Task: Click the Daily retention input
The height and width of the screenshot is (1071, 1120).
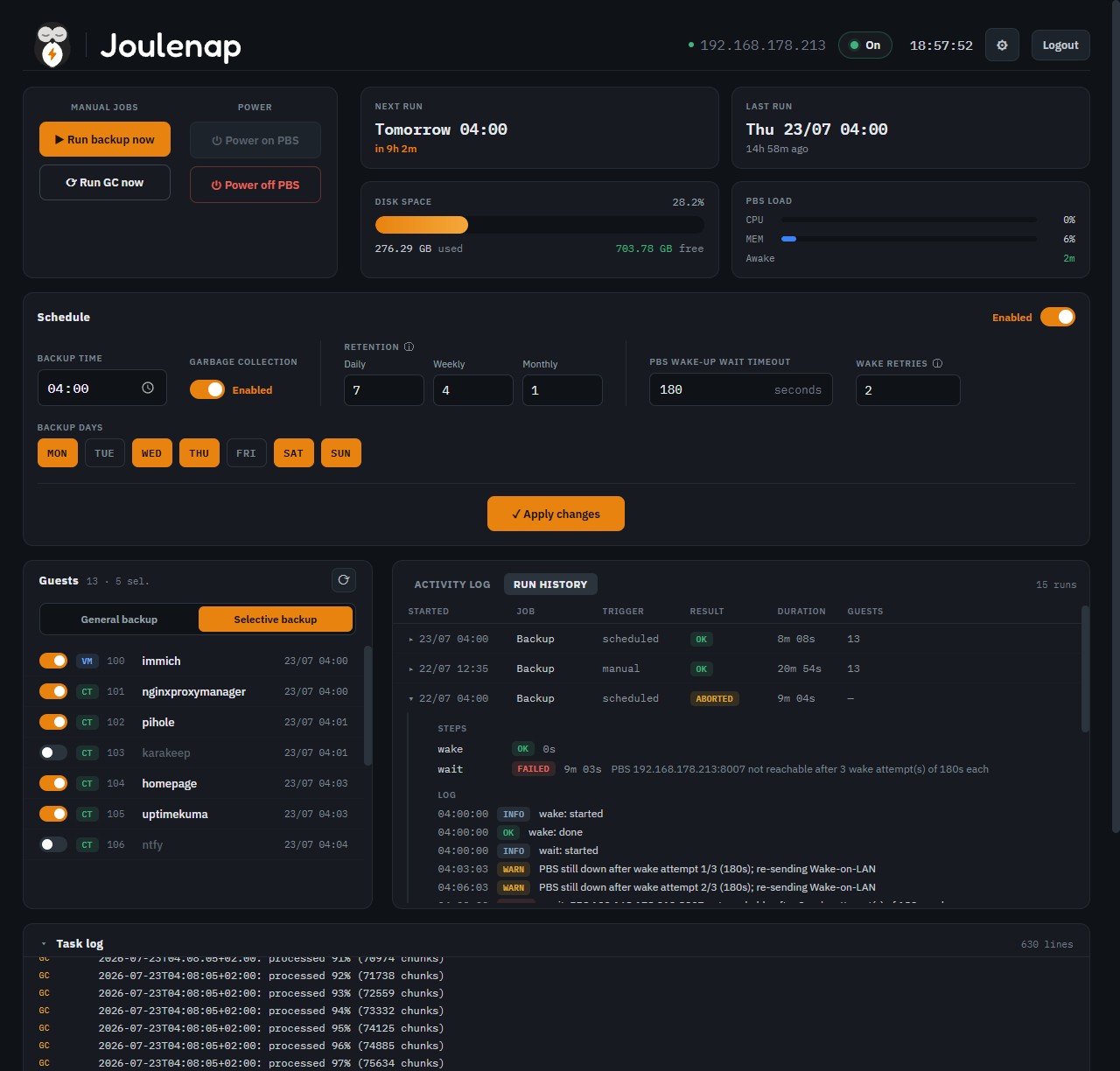Action: pyautogui.click(x=384, y=390)
